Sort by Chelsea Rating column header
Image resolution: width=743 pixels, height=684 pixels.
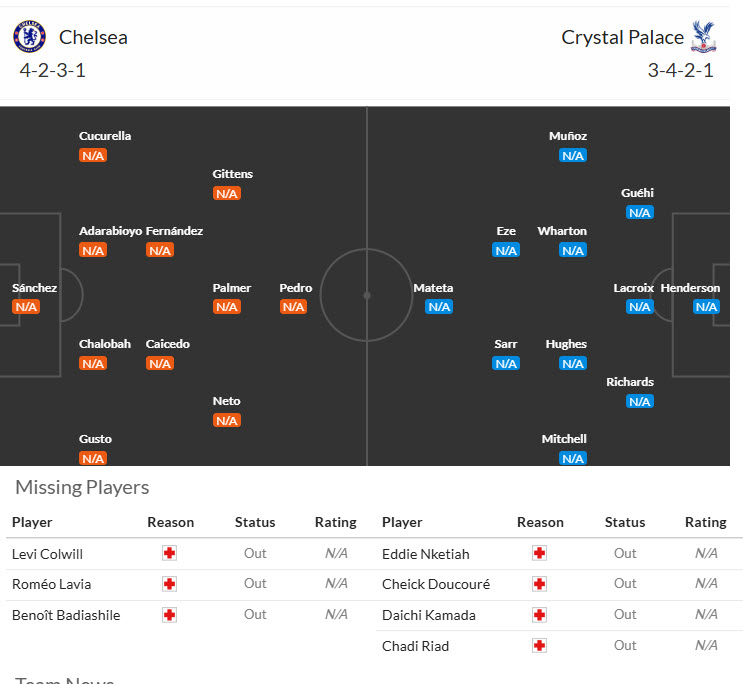(335, 522)
